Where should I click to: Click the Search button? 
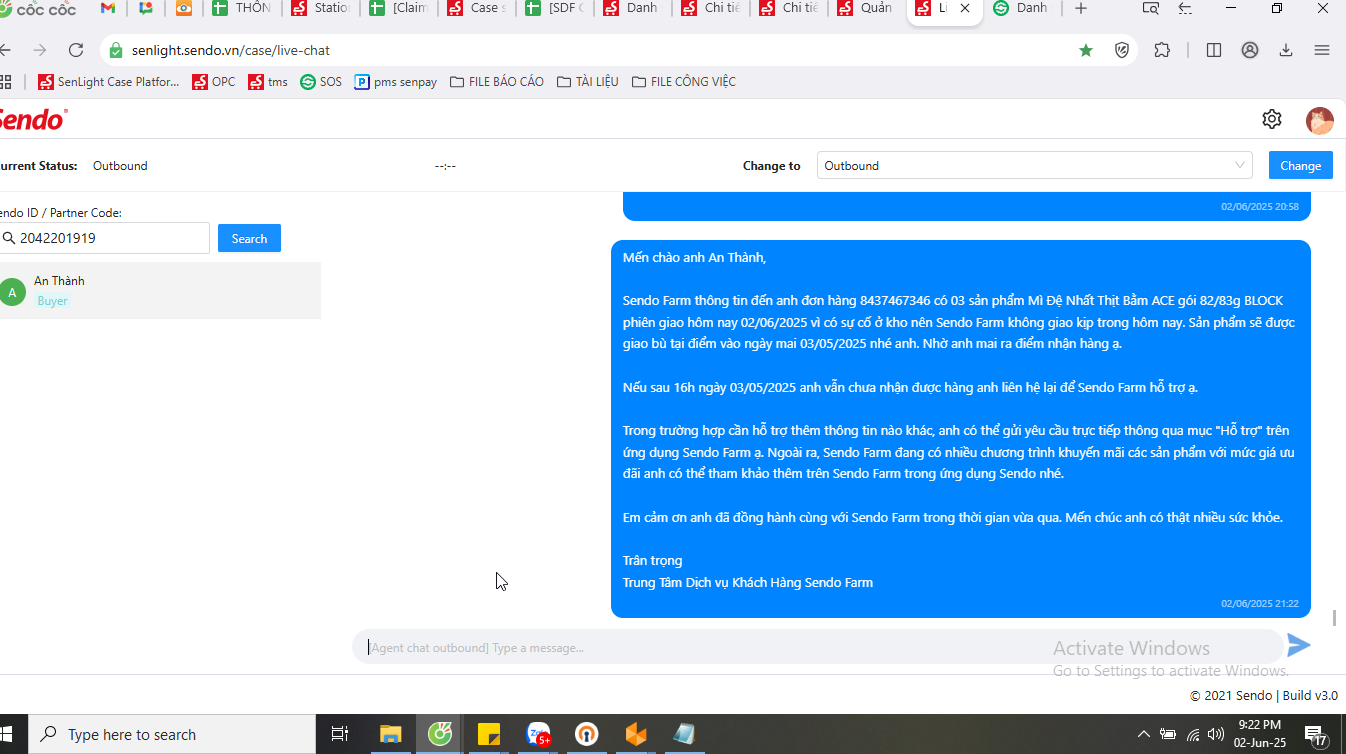(249, 238)
